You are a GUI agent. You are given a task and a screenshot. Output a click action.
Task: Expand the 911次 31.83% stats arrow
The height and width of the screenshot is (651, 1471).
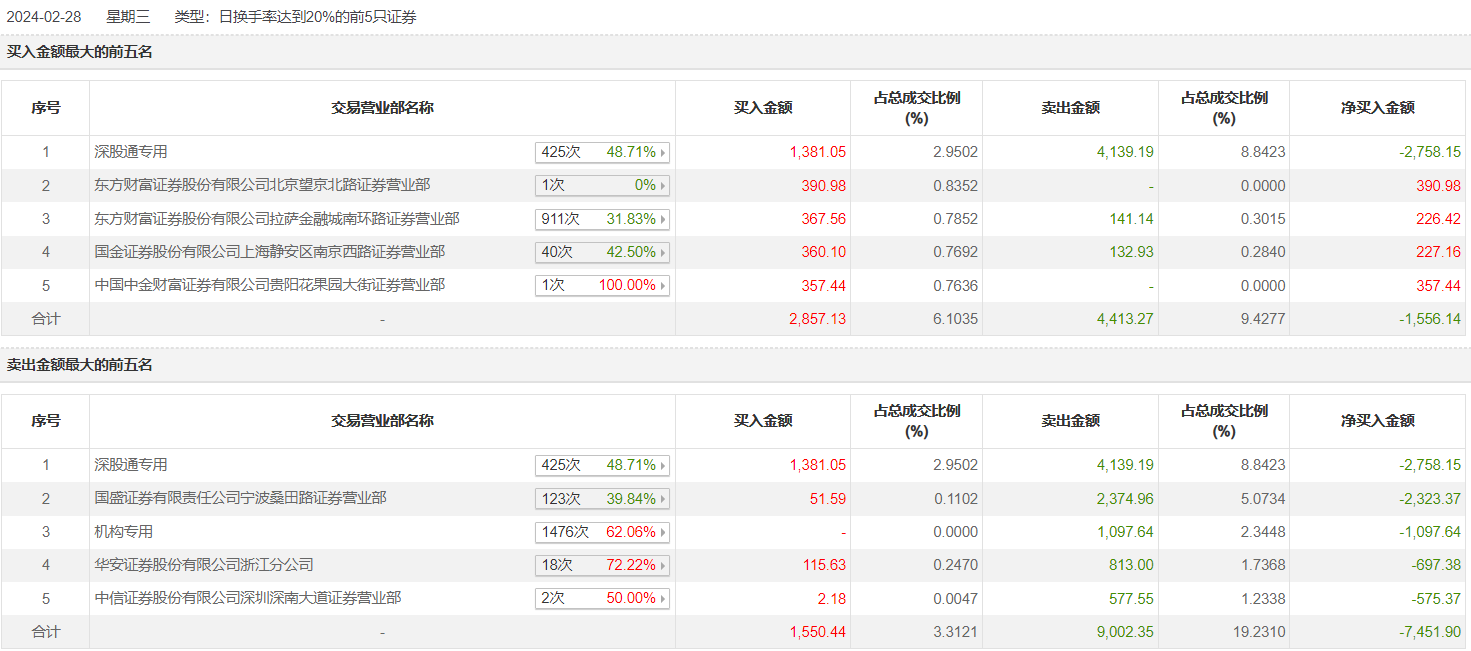click(x=663, y=219)
